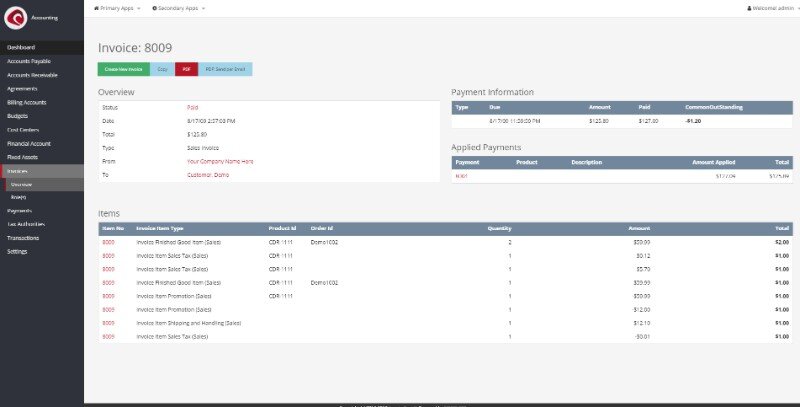
Task: Open the Customer, Demo link
Action: (208, 174)
